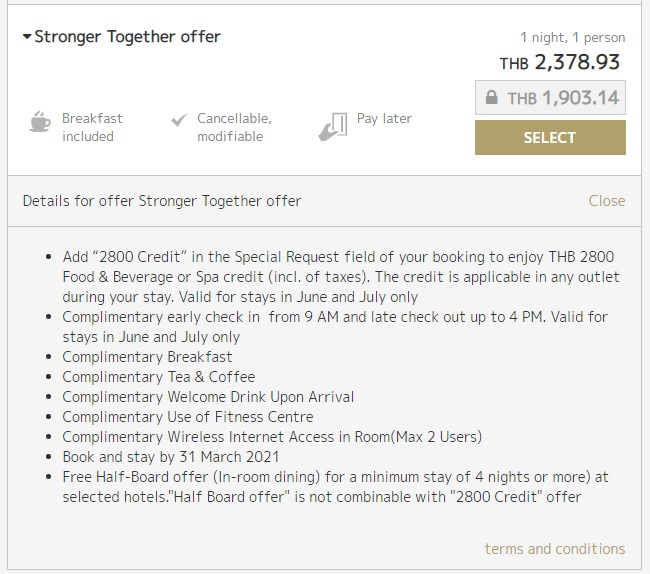Screen dimensions: 650x574
Task: Click the Cancellable, modifiable label
Action: click(234, 127)
